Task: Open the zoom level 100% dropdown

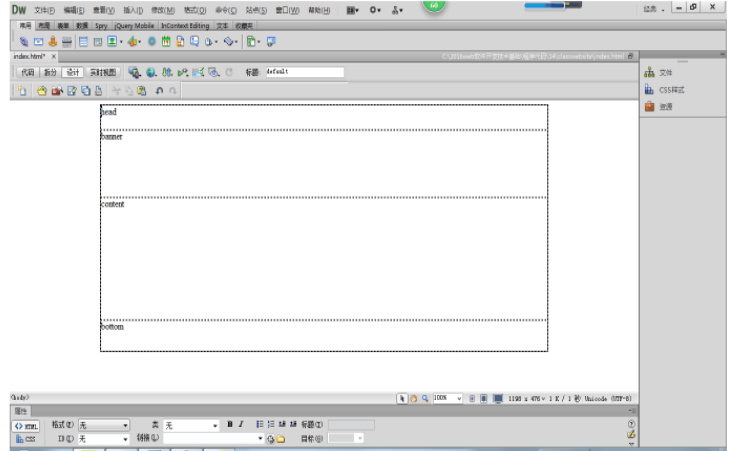Action: (459, 398)
